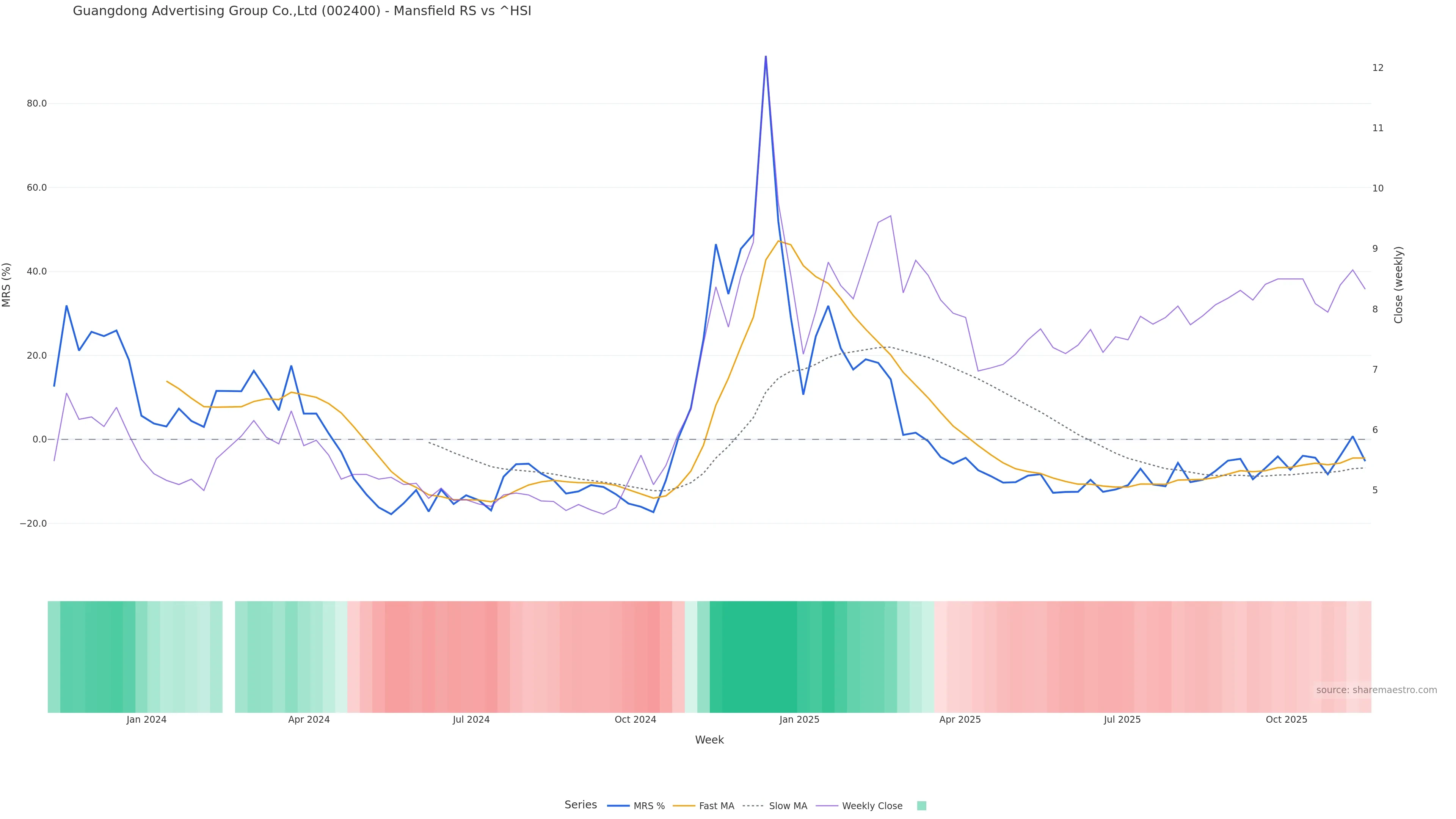The image size is (1456, 819).
Task: Click the white gap in the heatmap strip
Action: (228, 657)
